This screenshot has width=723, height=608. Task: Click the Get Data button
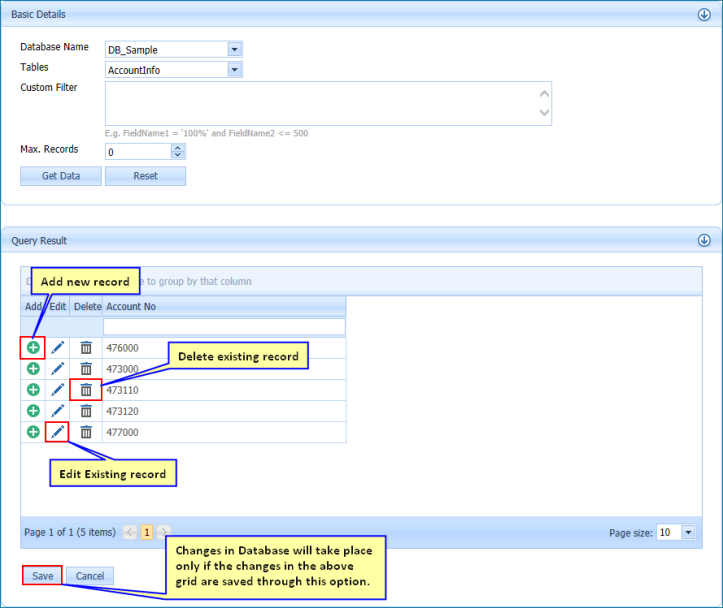coord(61,176)
